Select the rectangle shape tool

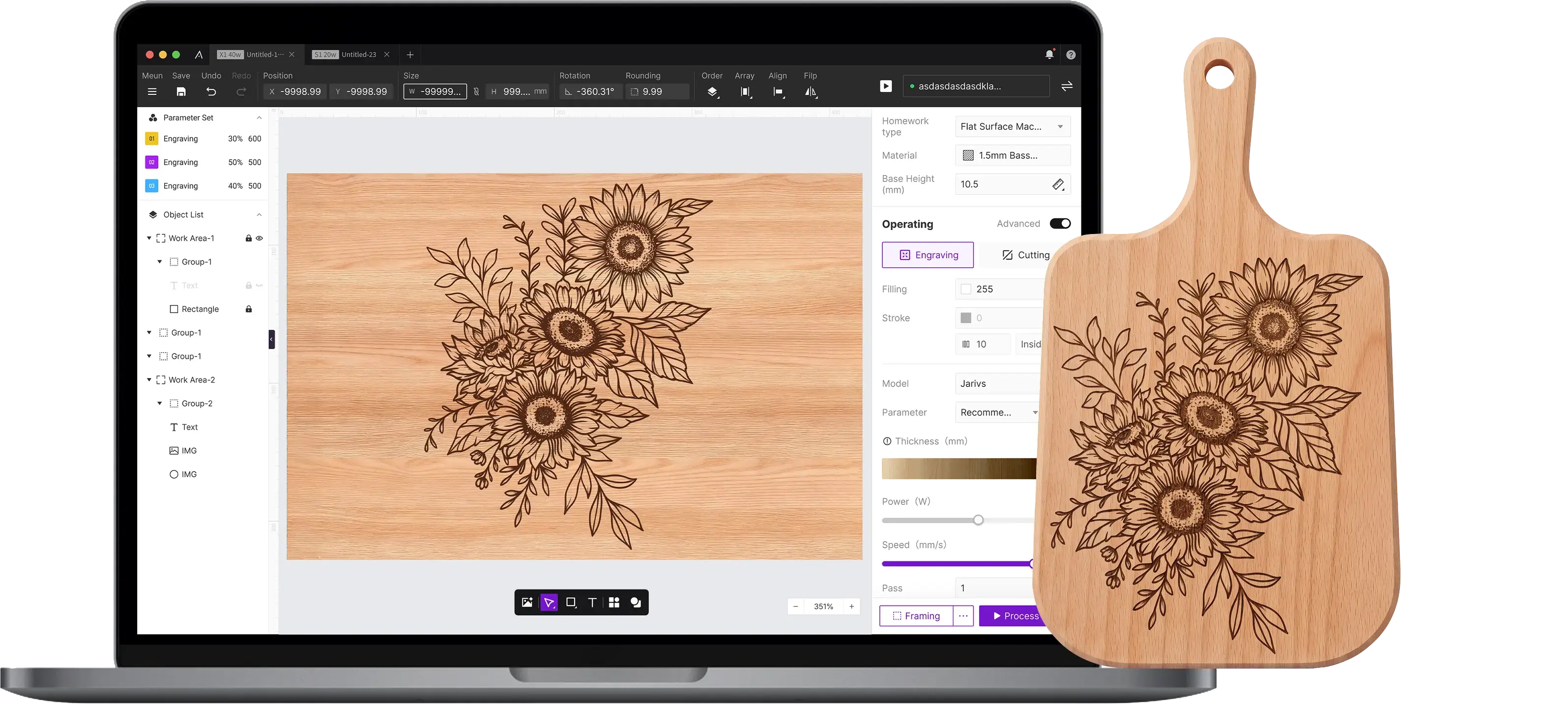(571, 602)
